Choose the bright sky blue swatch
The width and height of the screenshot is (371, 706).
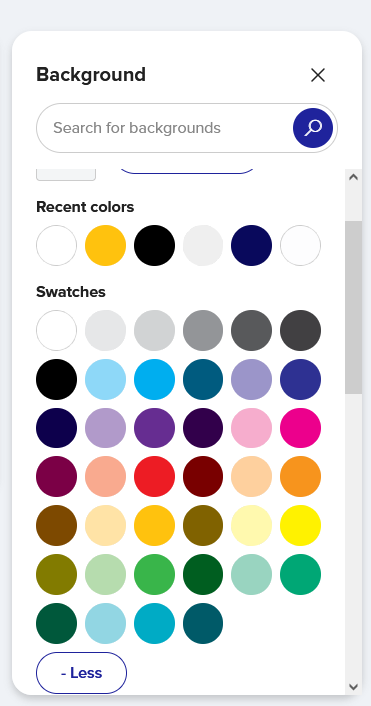154,379
